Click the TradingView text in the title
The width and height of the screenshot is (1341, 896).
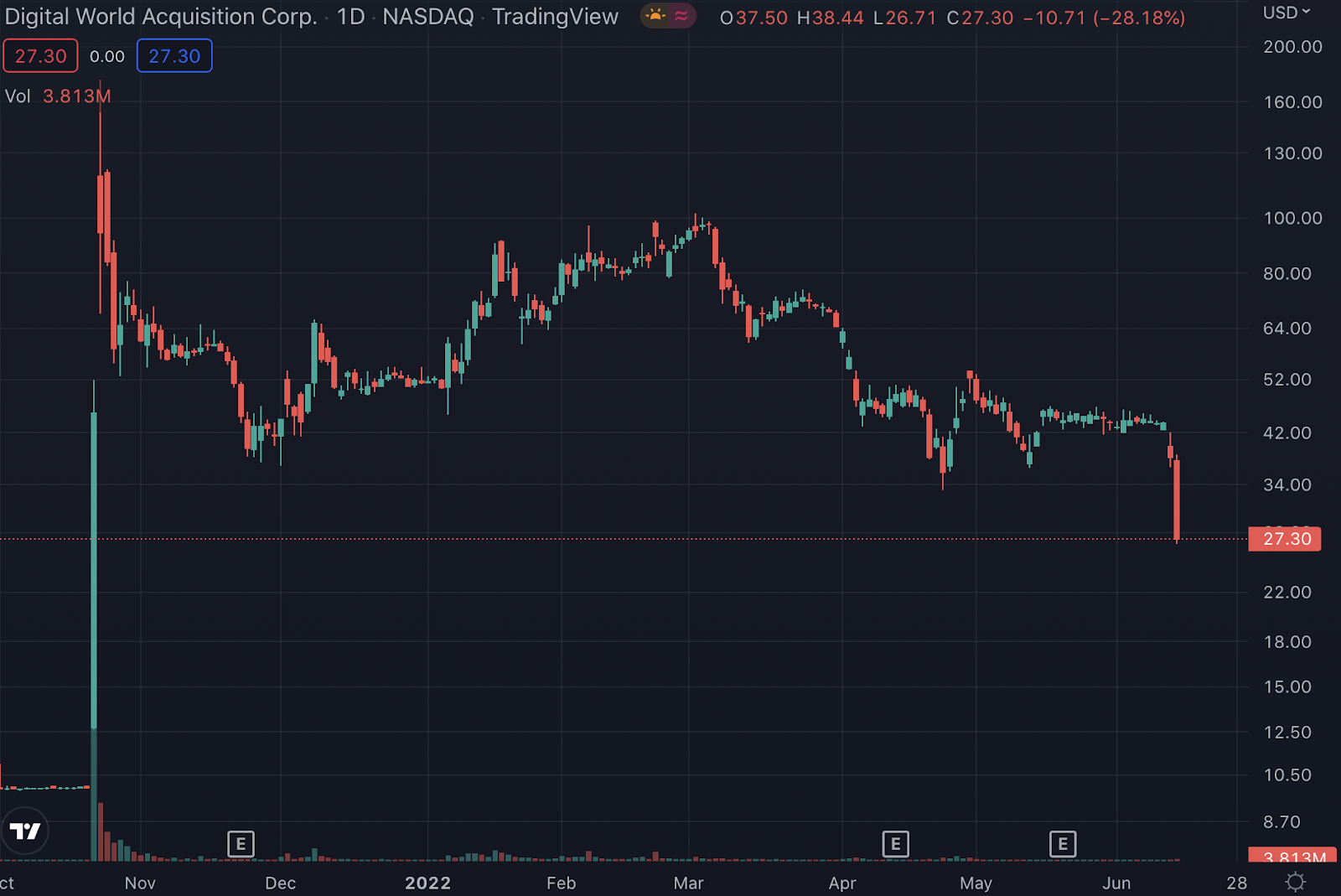tap(555, 17)
